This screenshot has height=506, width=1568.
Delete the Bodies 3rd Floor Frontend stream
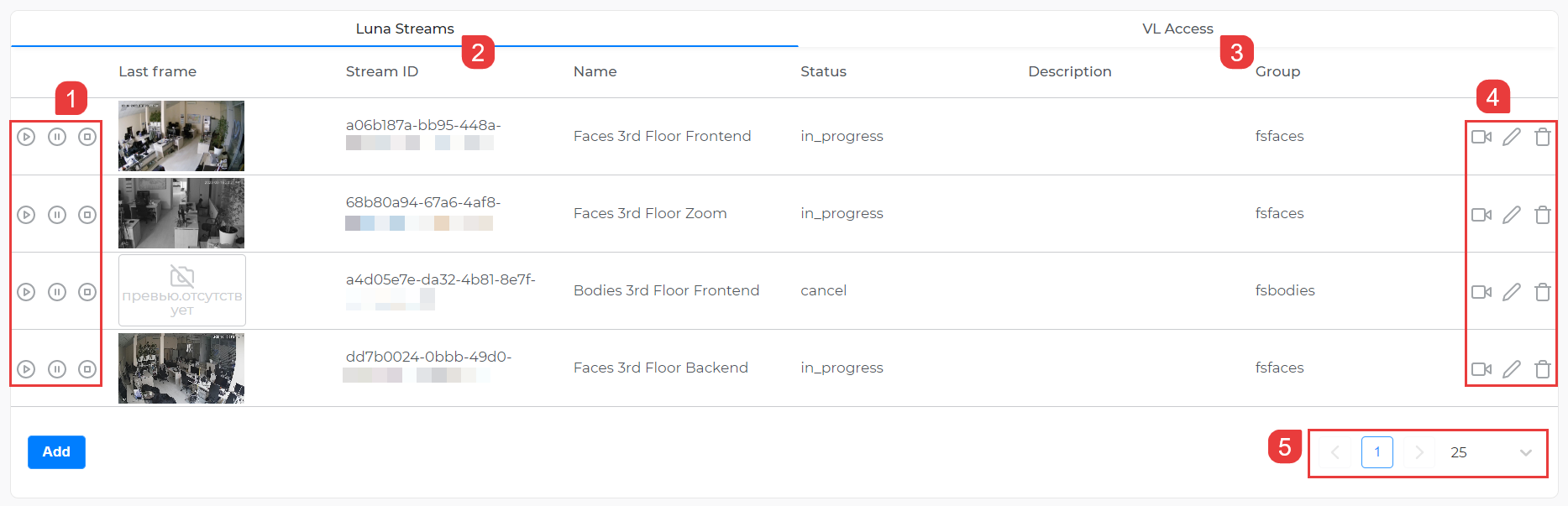(x=1543, y=292)
